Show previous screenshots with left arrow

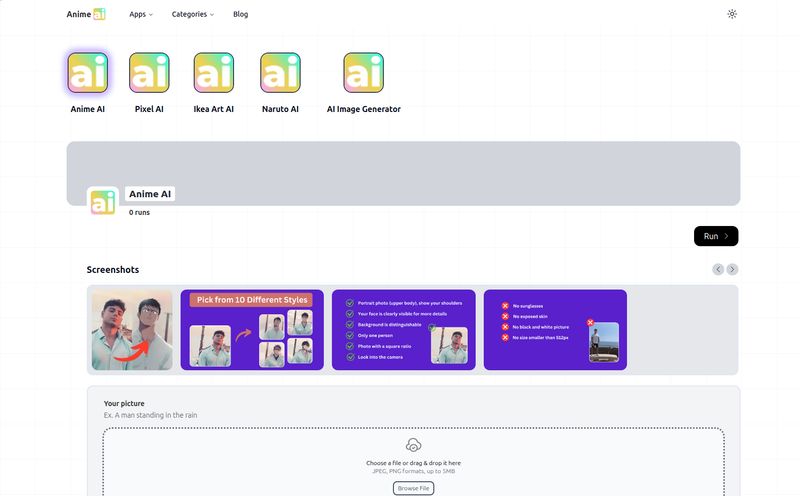click(718, 269)
